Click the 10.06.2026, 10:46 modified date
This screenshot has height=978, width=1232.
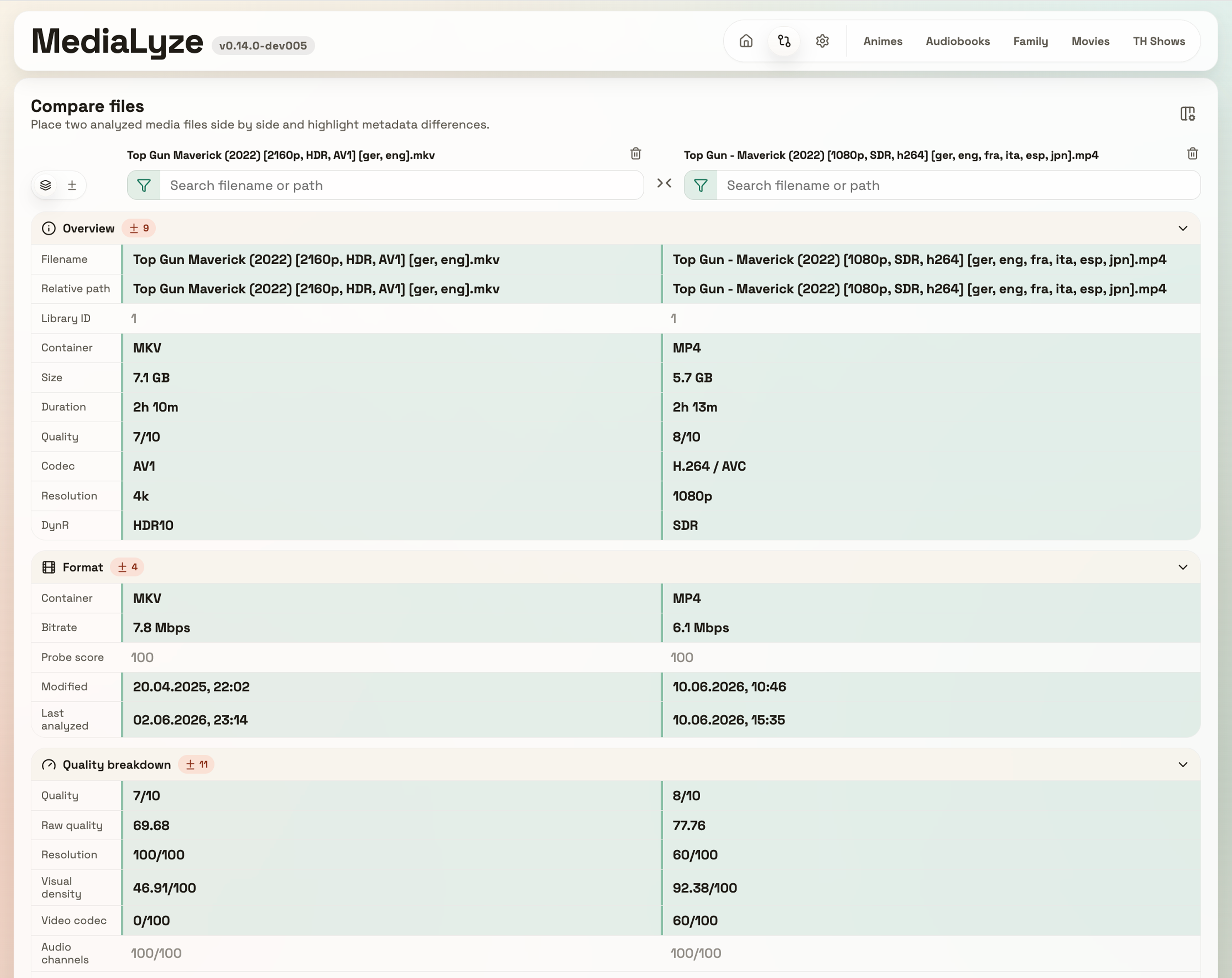(x=729, y=687)
